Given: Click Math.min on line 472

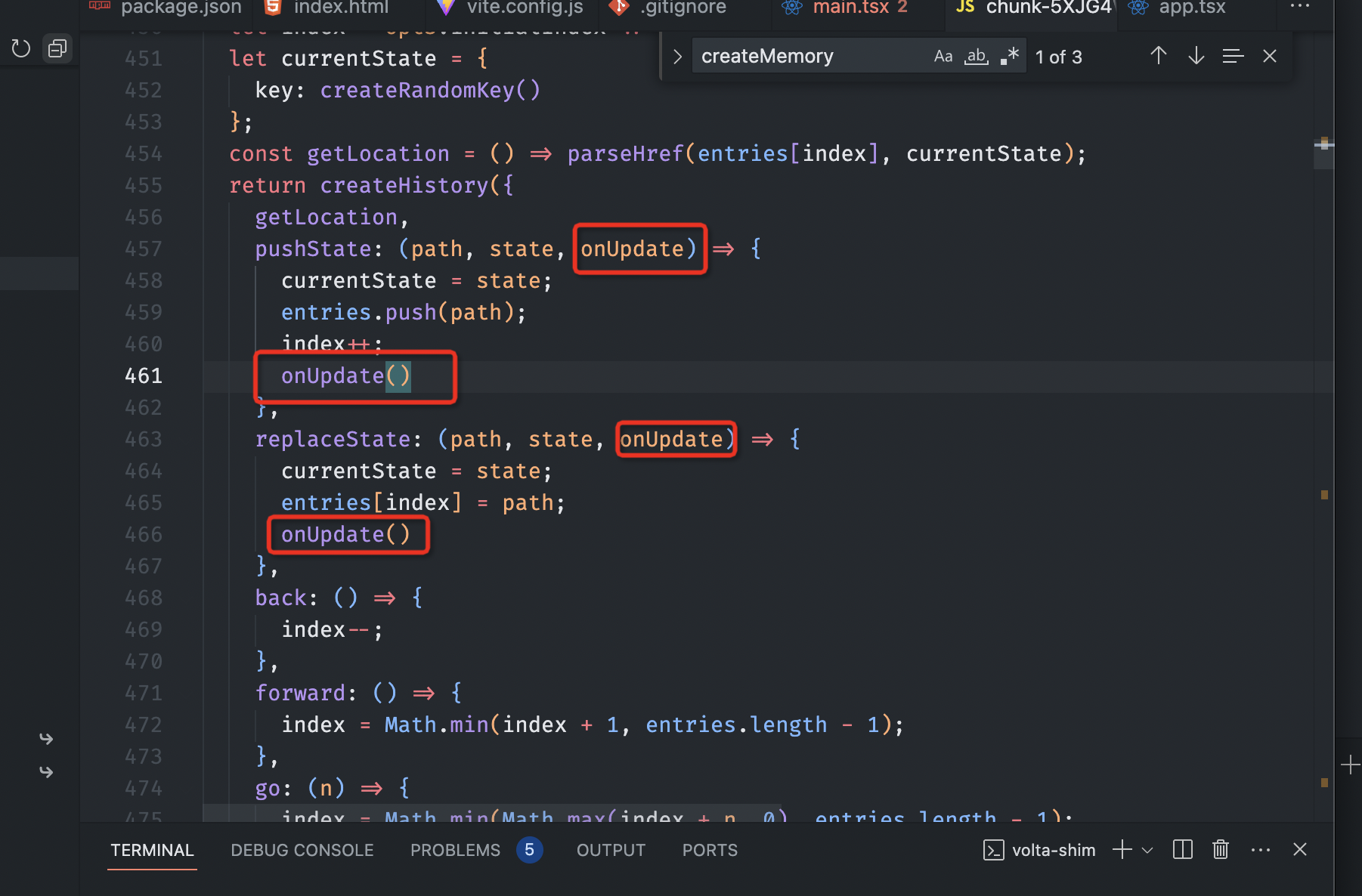Looking at the screenshot, I should tap(437, 725).
